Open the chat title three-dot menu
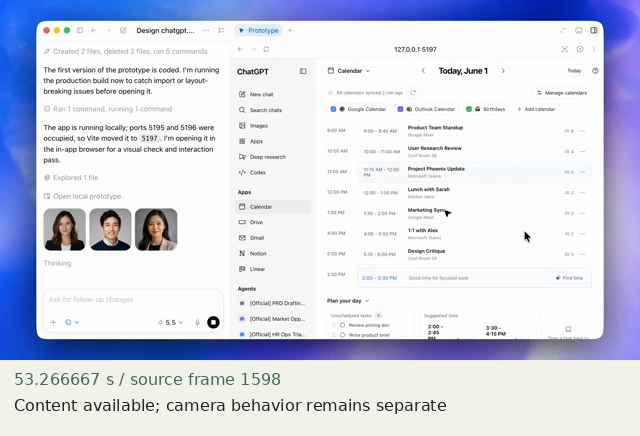Image resolution: width=640 pixels, height=436 pixels. tap(206, 31)
